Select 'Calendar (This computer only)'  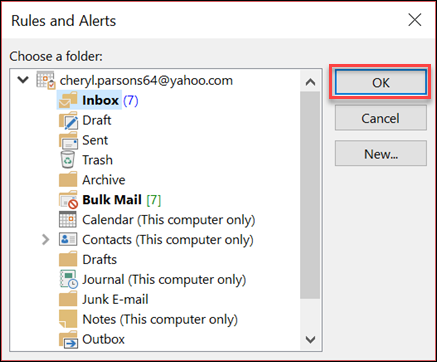coord(169,220)
